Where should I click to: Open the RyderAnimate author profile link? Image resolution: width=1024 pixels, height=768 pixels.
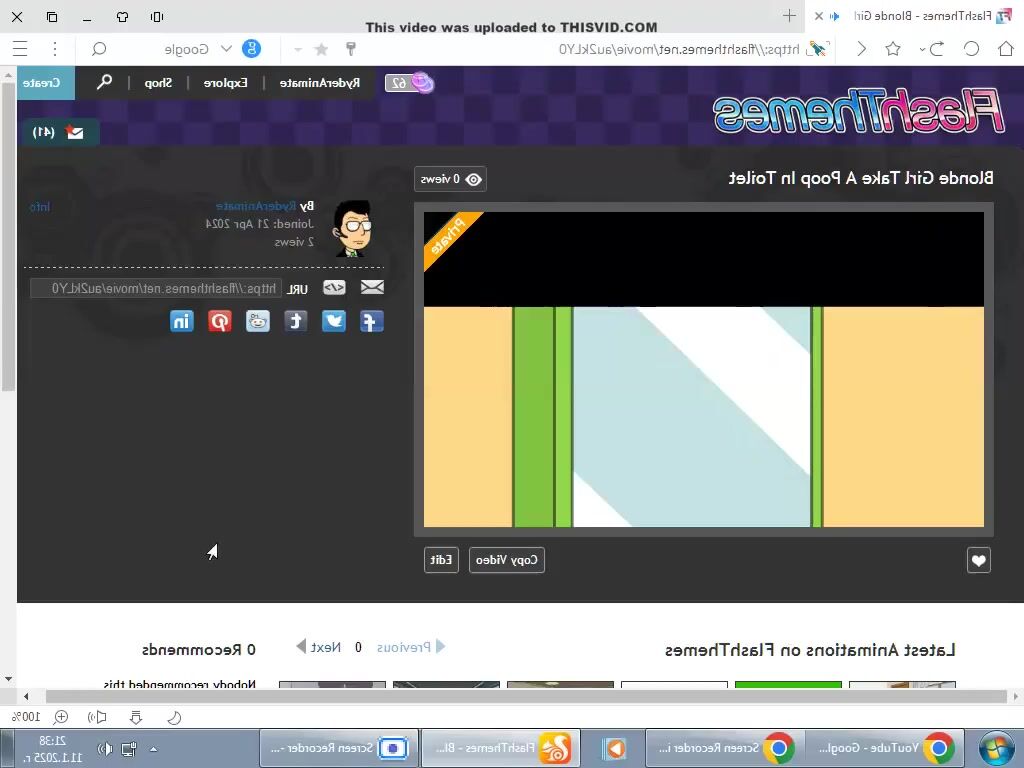pyautogui.click(x=256, y=206)
